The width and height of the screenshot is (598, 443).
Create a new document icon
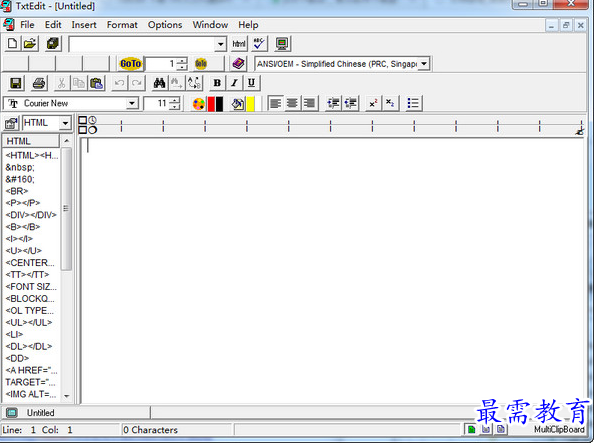click(x=12, y=43)
